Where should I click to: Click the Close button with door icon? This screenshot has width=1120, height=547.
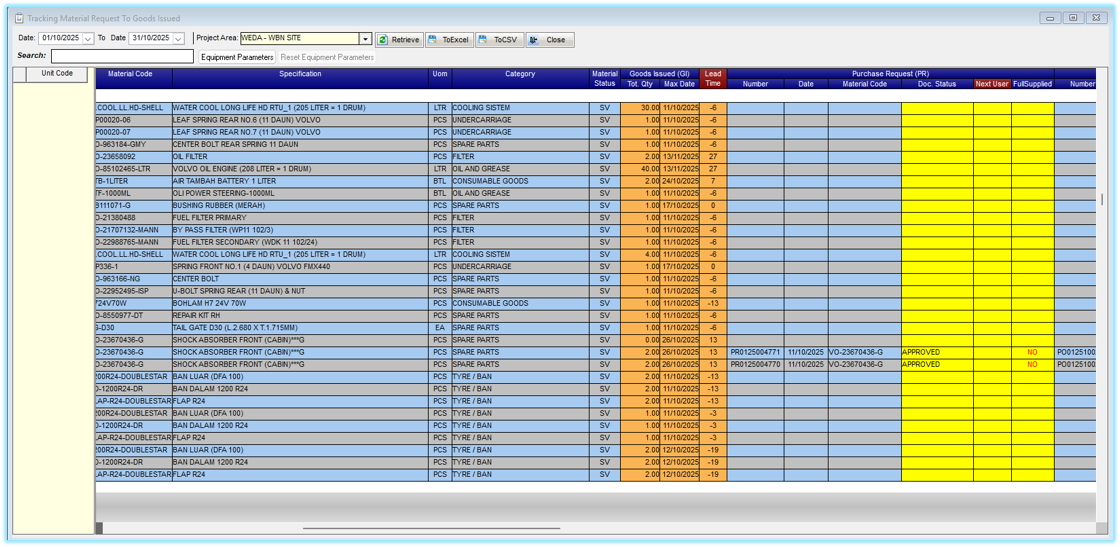click(550, 40)
